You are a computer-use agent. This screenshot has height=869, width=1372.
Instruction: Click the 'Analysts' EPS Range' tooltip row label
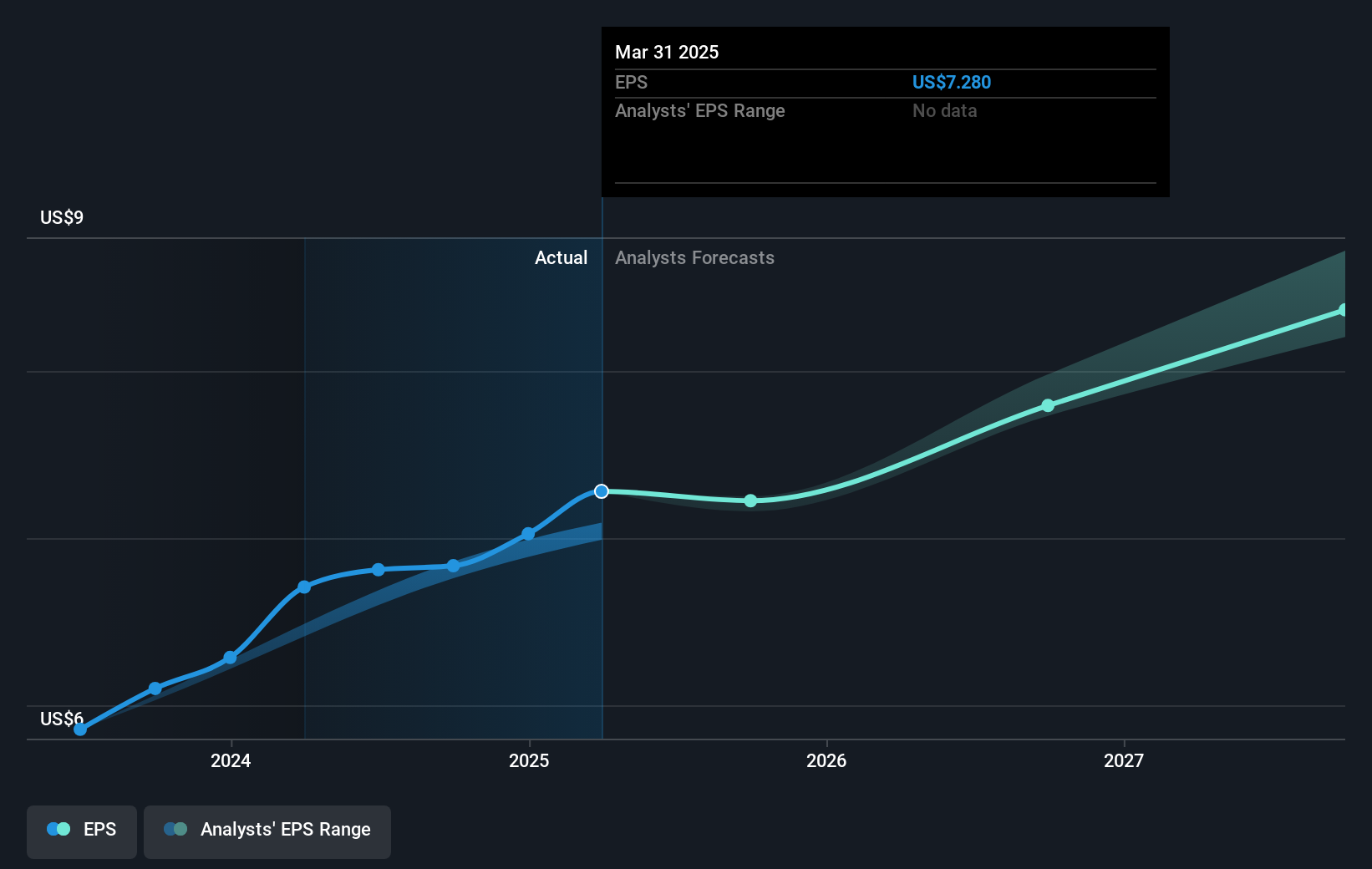700,110
